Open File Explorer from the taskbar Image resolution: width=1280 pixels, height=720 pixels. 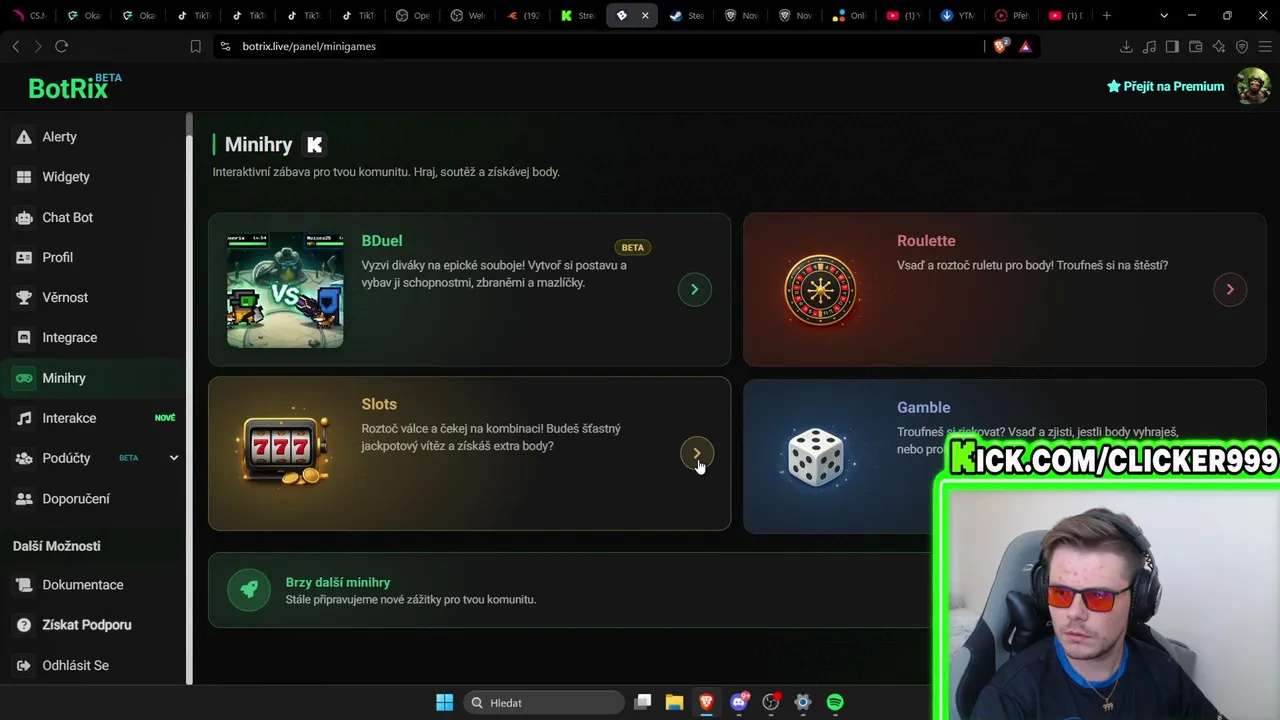tap(674, 702)
